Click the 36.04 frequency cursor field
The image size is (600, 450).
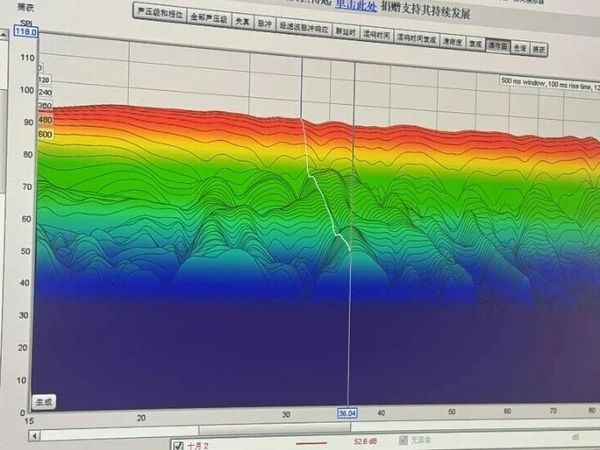point(347,414)
